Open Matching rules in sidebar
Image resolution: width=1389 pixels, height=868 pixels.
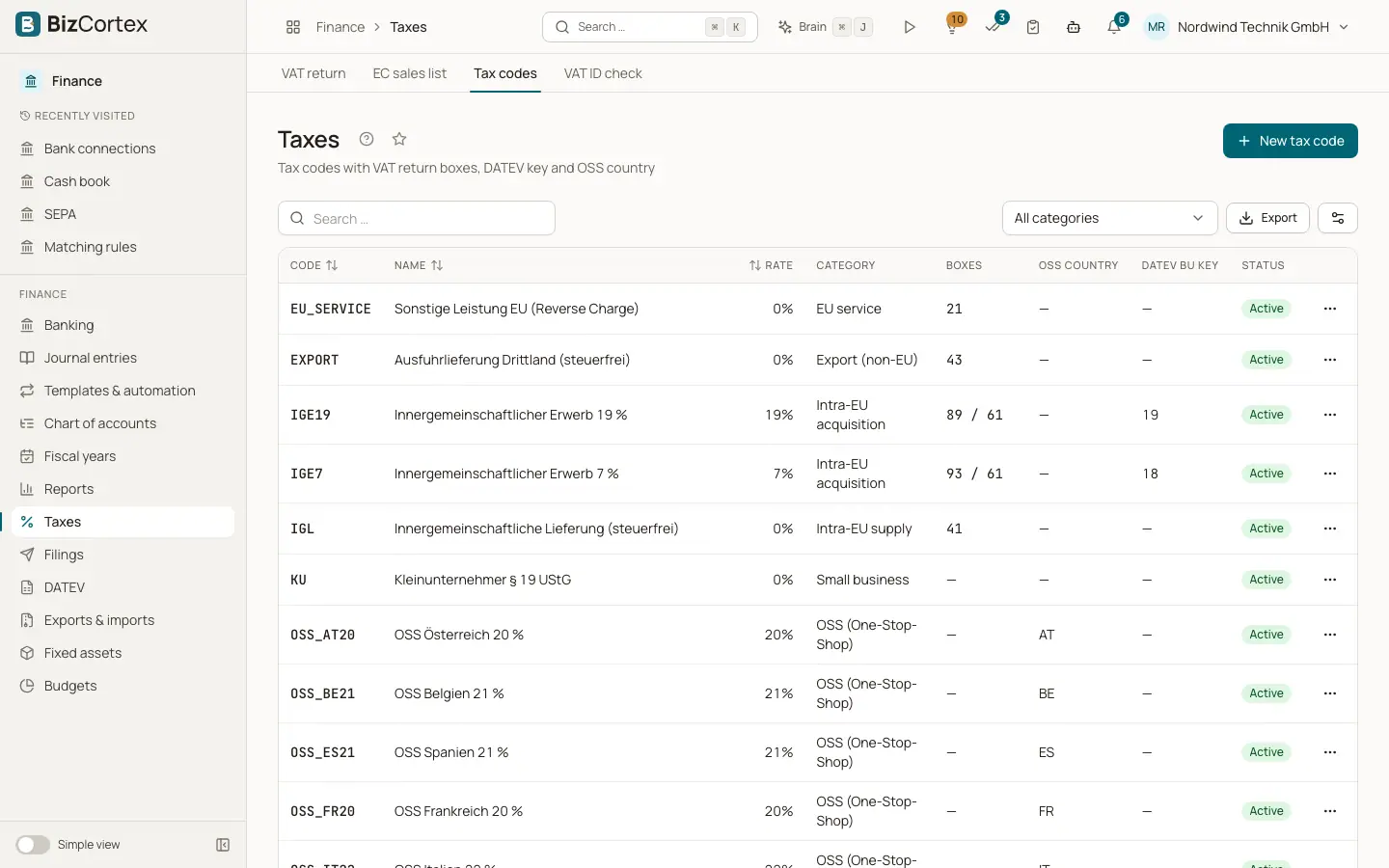point(123,247)
